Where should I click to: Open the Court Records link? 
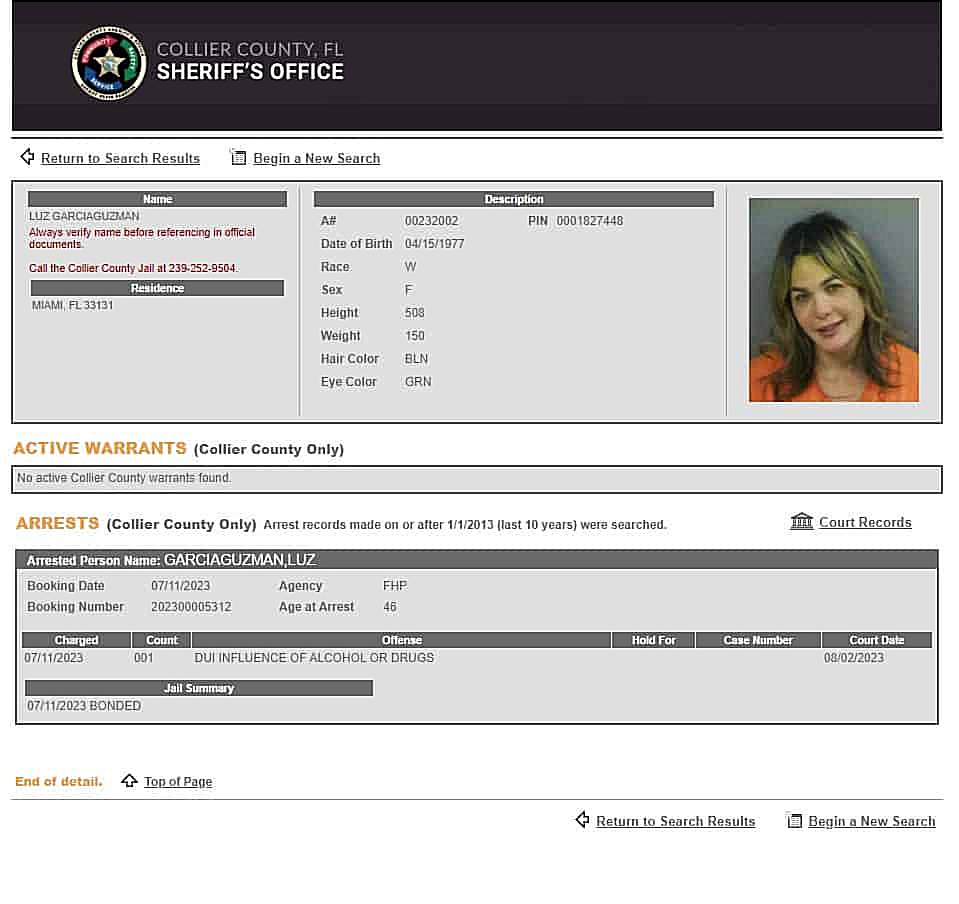(865, 522)
